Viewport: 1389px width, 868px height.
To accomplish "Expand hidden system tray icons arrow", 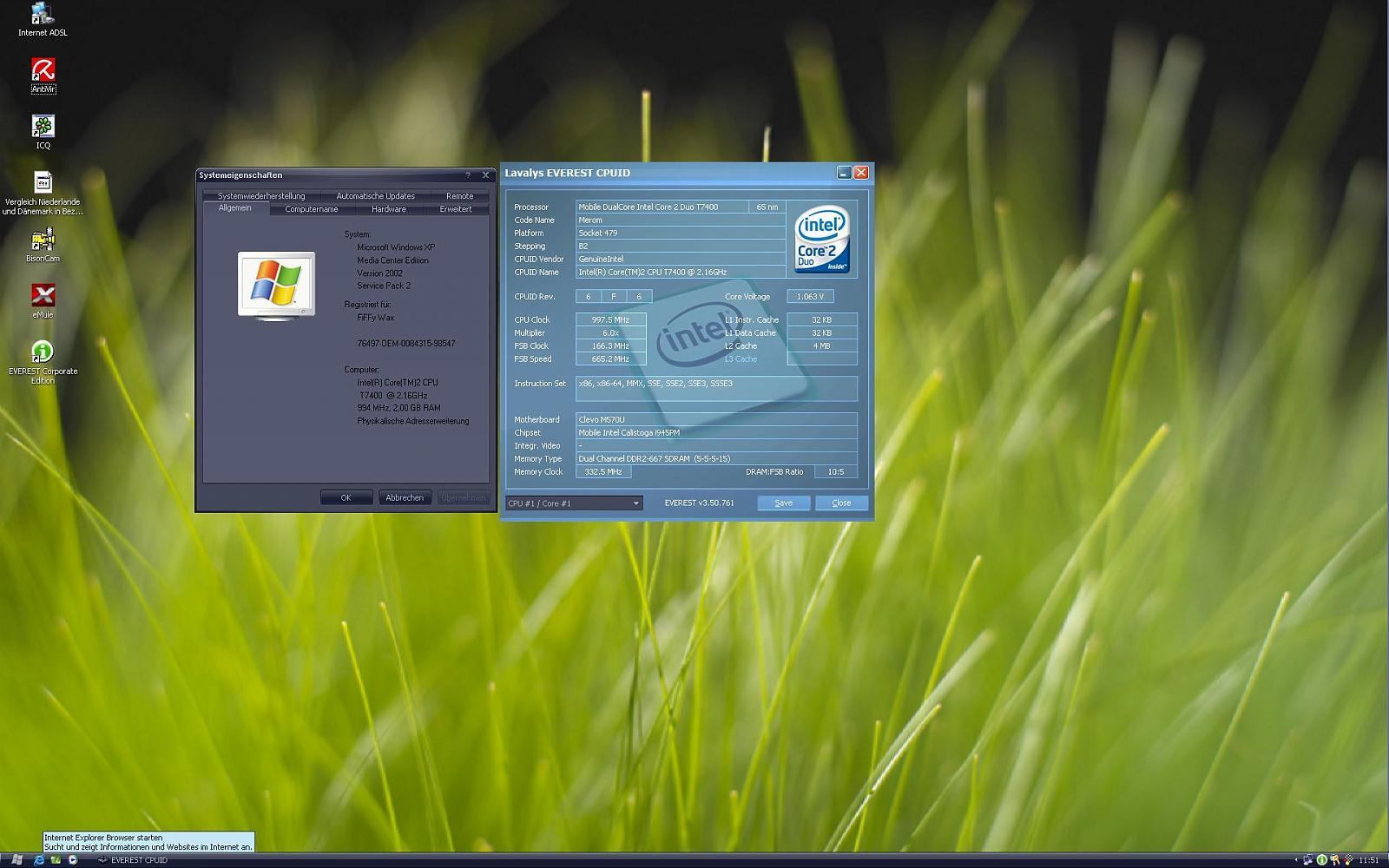I will click(x=1296, y=860).
